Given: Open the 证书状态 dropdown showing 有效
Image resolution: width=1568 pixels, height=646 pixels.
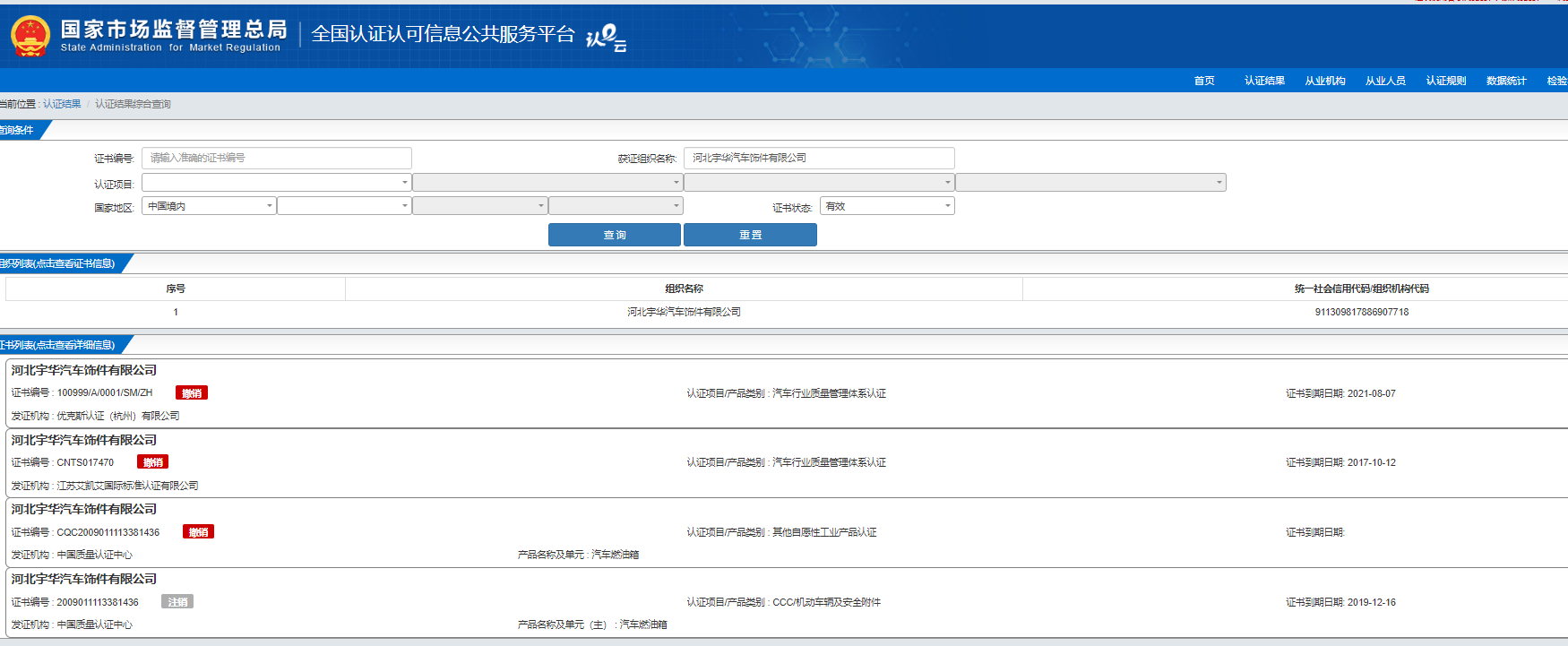Looking at the screenshot, I should [887, 206].
